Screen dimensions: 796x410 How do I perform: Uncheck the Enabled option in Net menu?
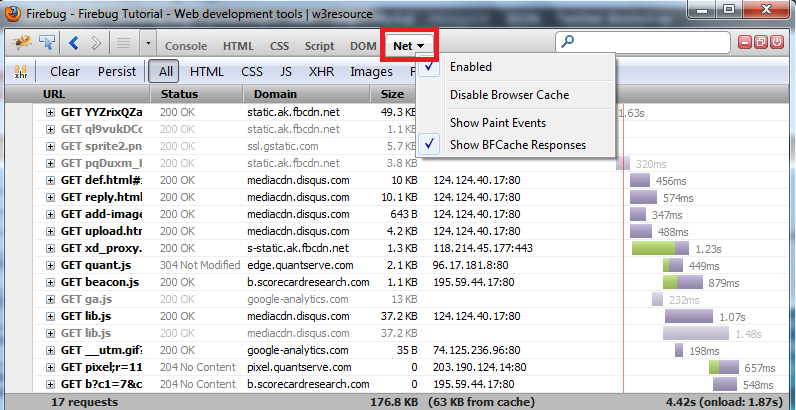click(470, 67)
